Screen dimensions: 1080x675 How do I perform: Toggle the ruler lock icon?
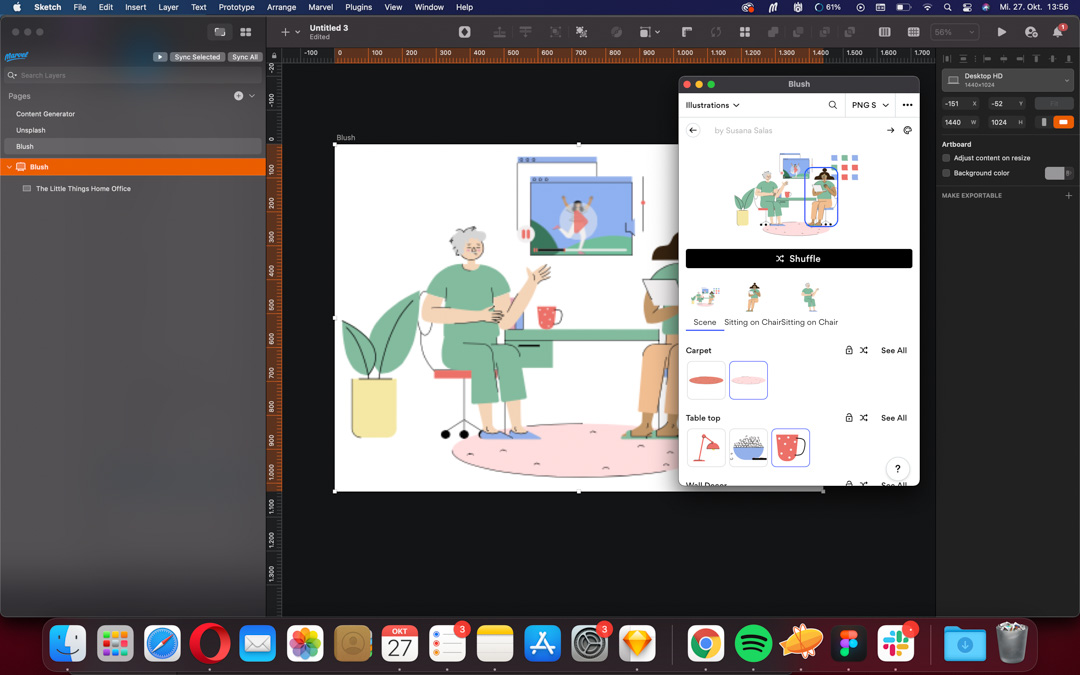(274, 56)
